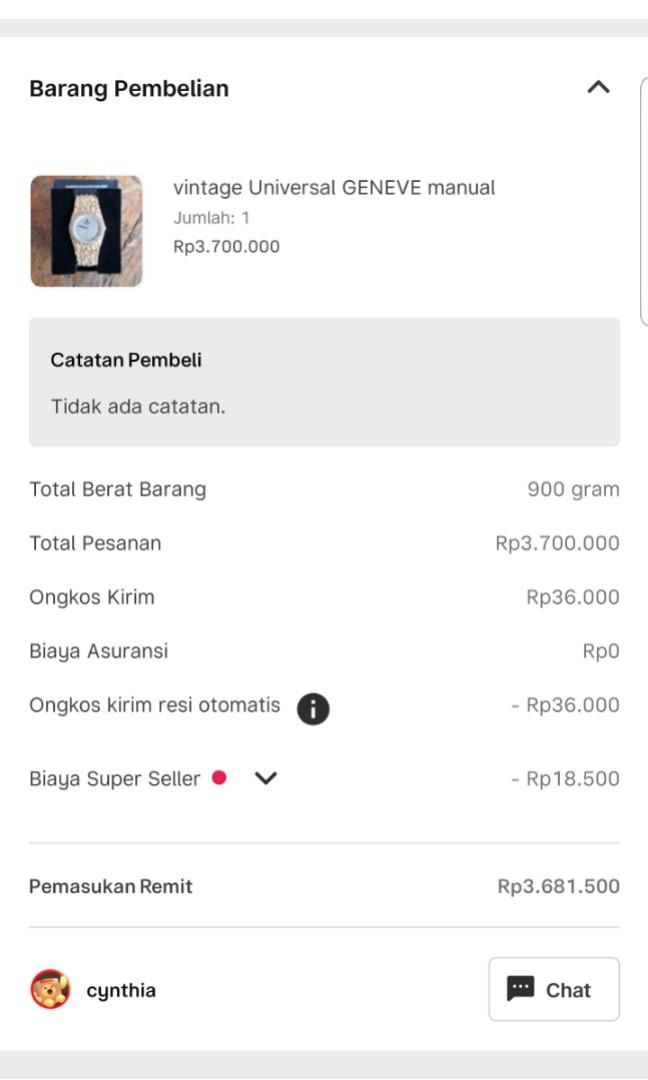Open the vintage Universal GENEVE manual listing
This screenshot has width=648, height=1080.
click(336, 188)
